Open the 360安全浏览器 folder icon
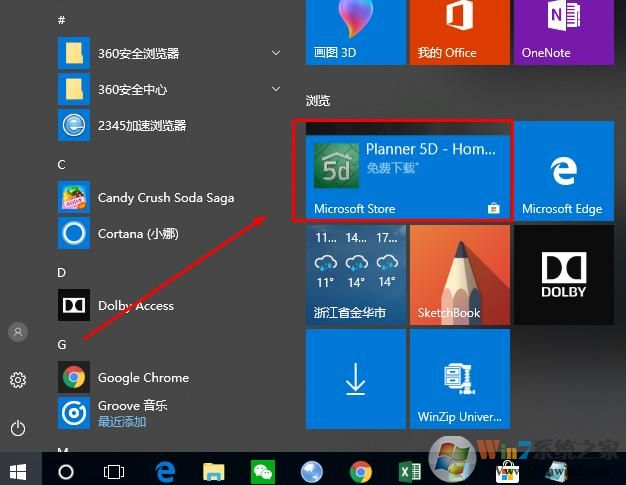Screen dimensions: 626x485 [x=74, y=53]
